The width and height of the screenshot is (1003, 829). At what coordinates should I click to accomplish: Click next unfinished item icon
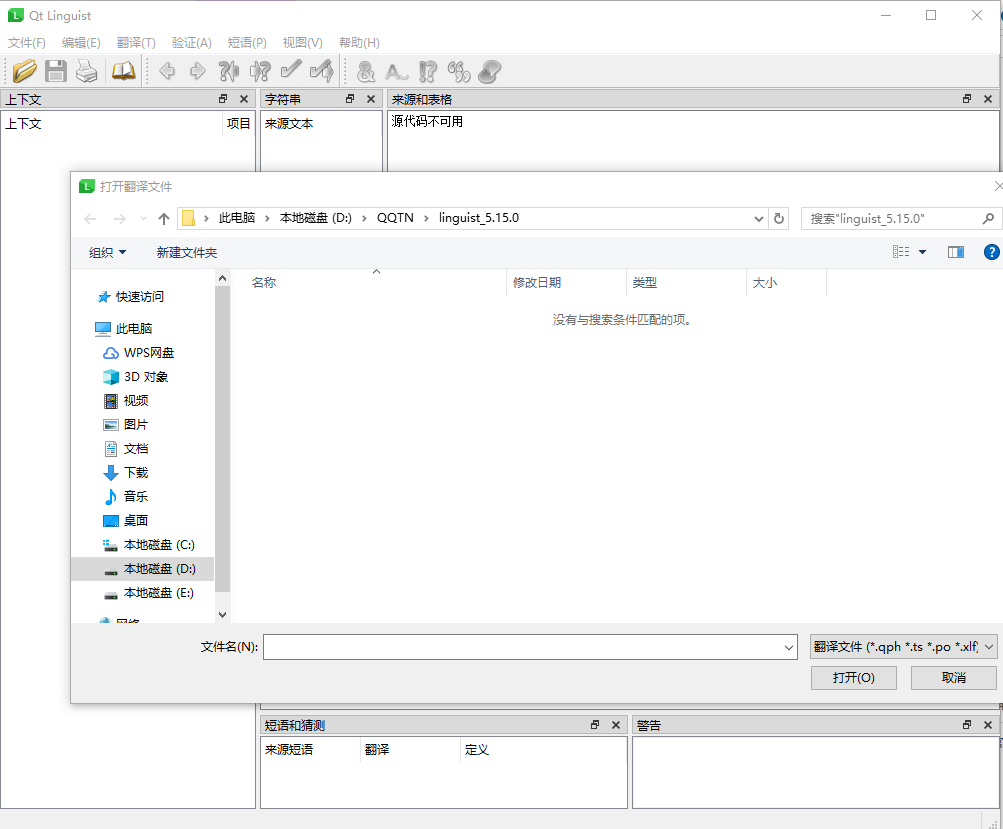(260, 71)
